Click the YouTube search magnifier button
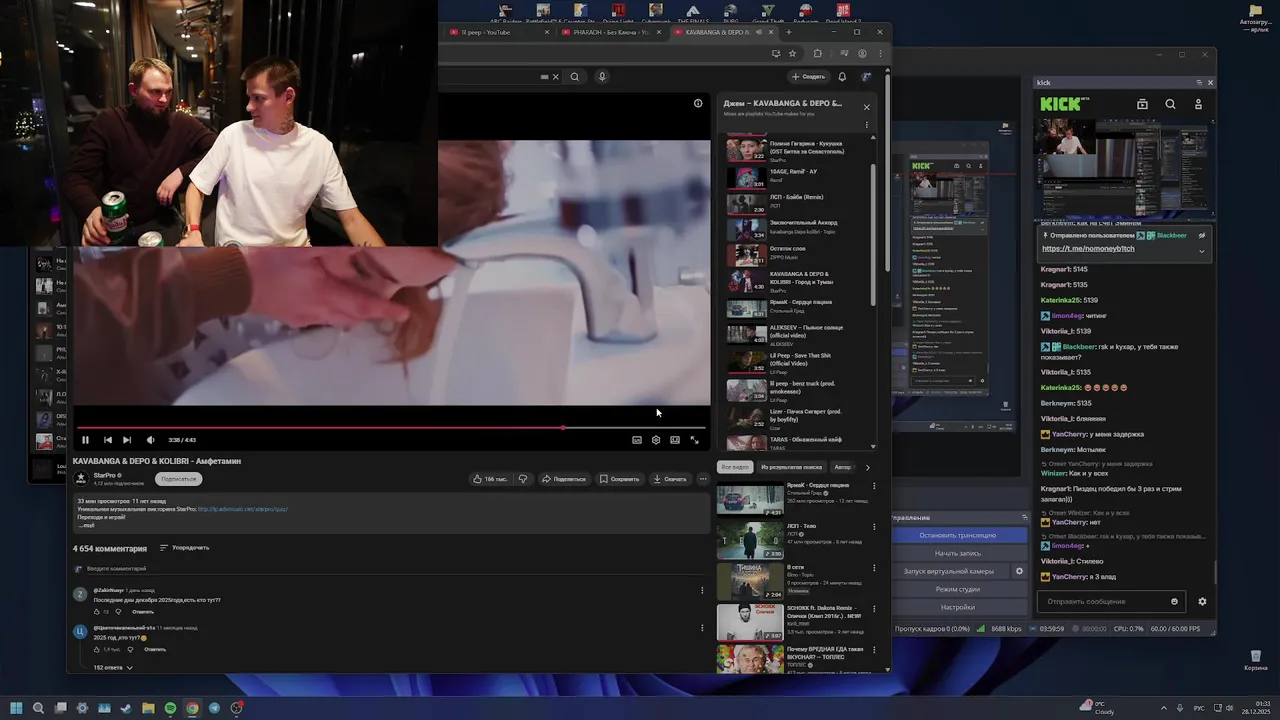The width and height of the screenshot is (1280, 720). click(x=575, y=76)
